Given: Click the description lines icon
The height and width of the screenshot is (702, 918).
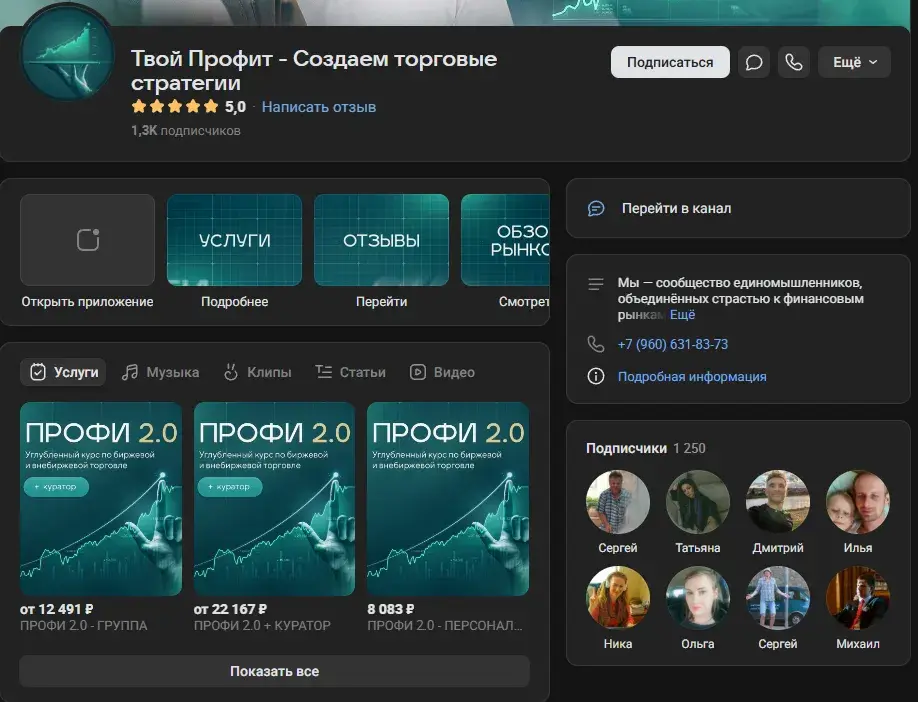Looking at the screenshot, I should click(x=595, y=284).
